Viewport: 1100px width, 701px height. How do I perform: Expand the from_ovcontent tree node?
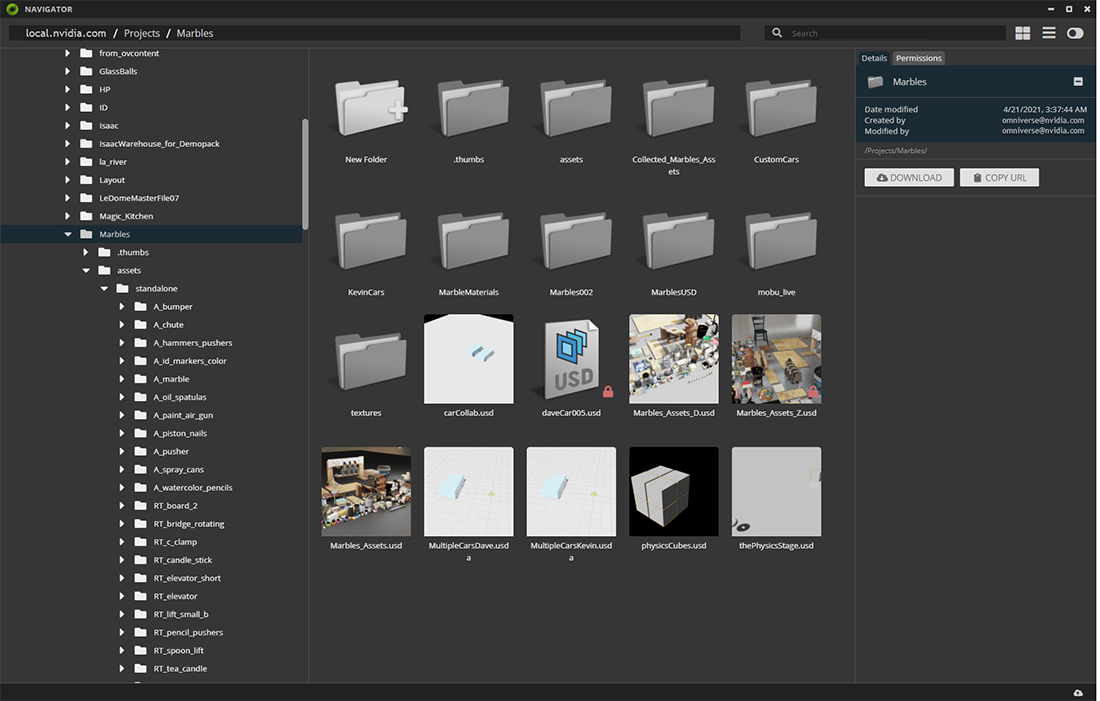pyautogui.click(x=67, y=53)
